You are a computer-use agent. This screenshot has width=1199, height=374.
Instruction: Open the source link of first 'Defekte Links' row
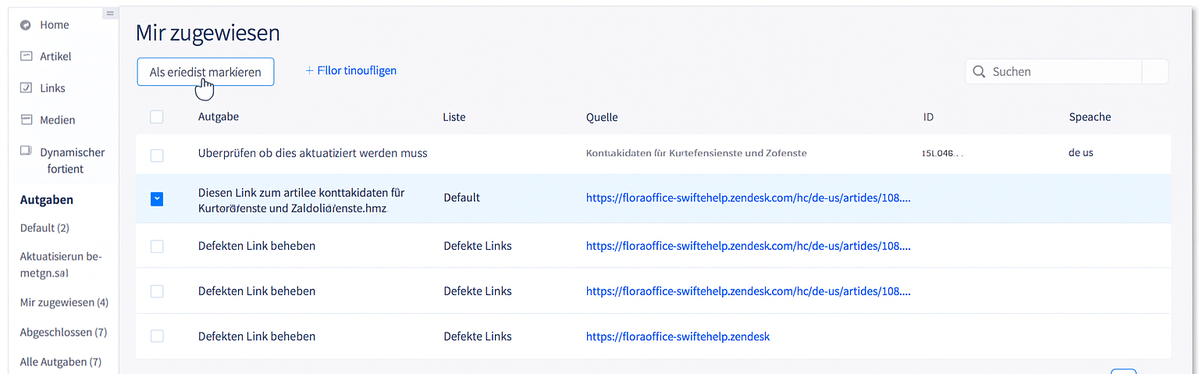(749, 246)
